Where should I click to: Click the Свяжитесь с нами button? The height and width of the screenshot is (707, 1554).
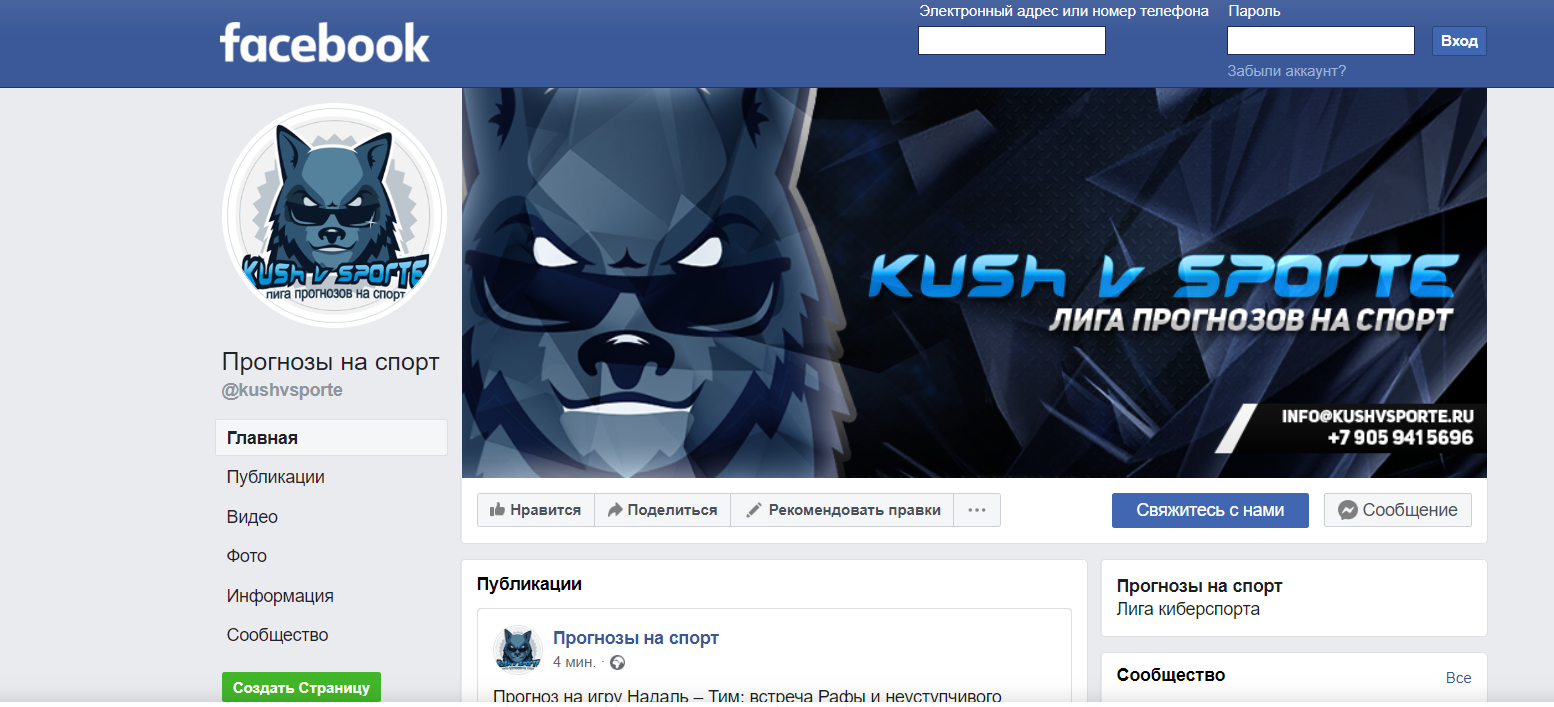tap(1210, 510)
